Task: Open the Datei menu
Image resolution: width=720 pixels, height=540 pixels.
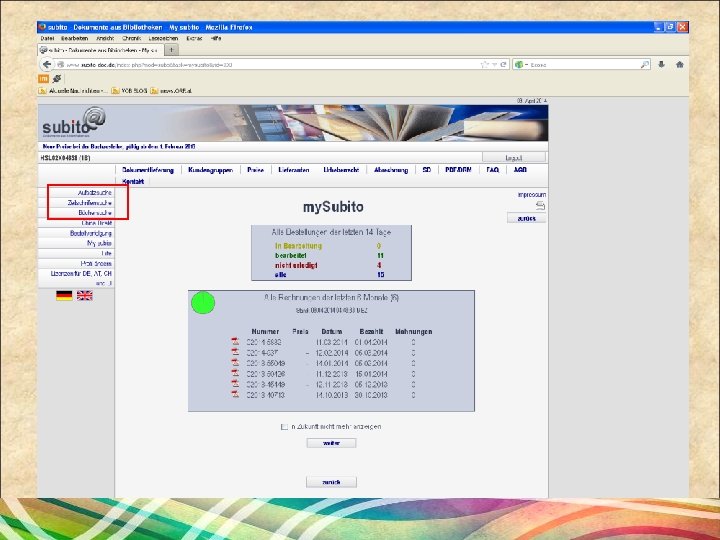Action: pyautogui.click(x=47, y=39)
